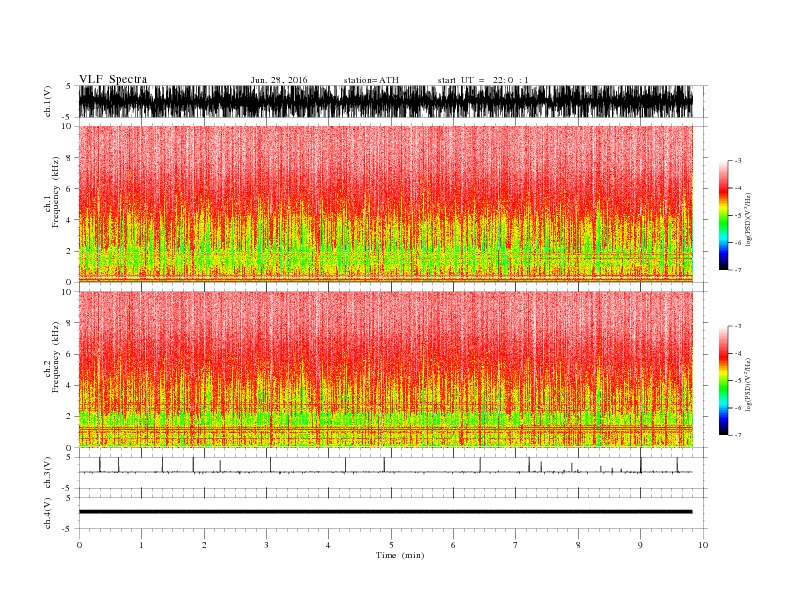Image resolution: width=792 pixels, height=612 pixels.
Task: Click the "3" tick on the time axis
Action: pos(266,545)
